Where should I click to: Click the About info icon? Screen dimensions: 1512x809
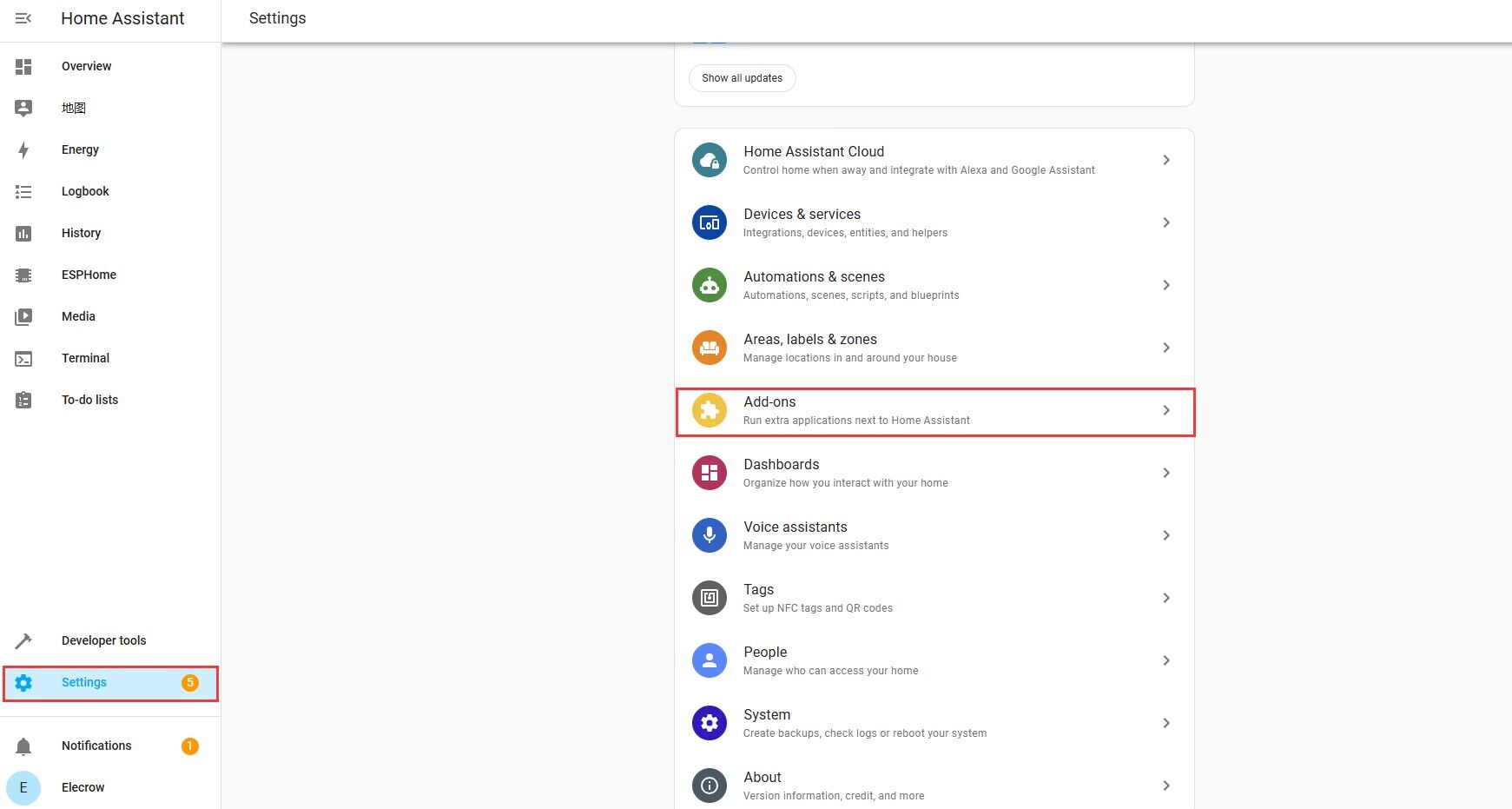click(x=710, y=786)
